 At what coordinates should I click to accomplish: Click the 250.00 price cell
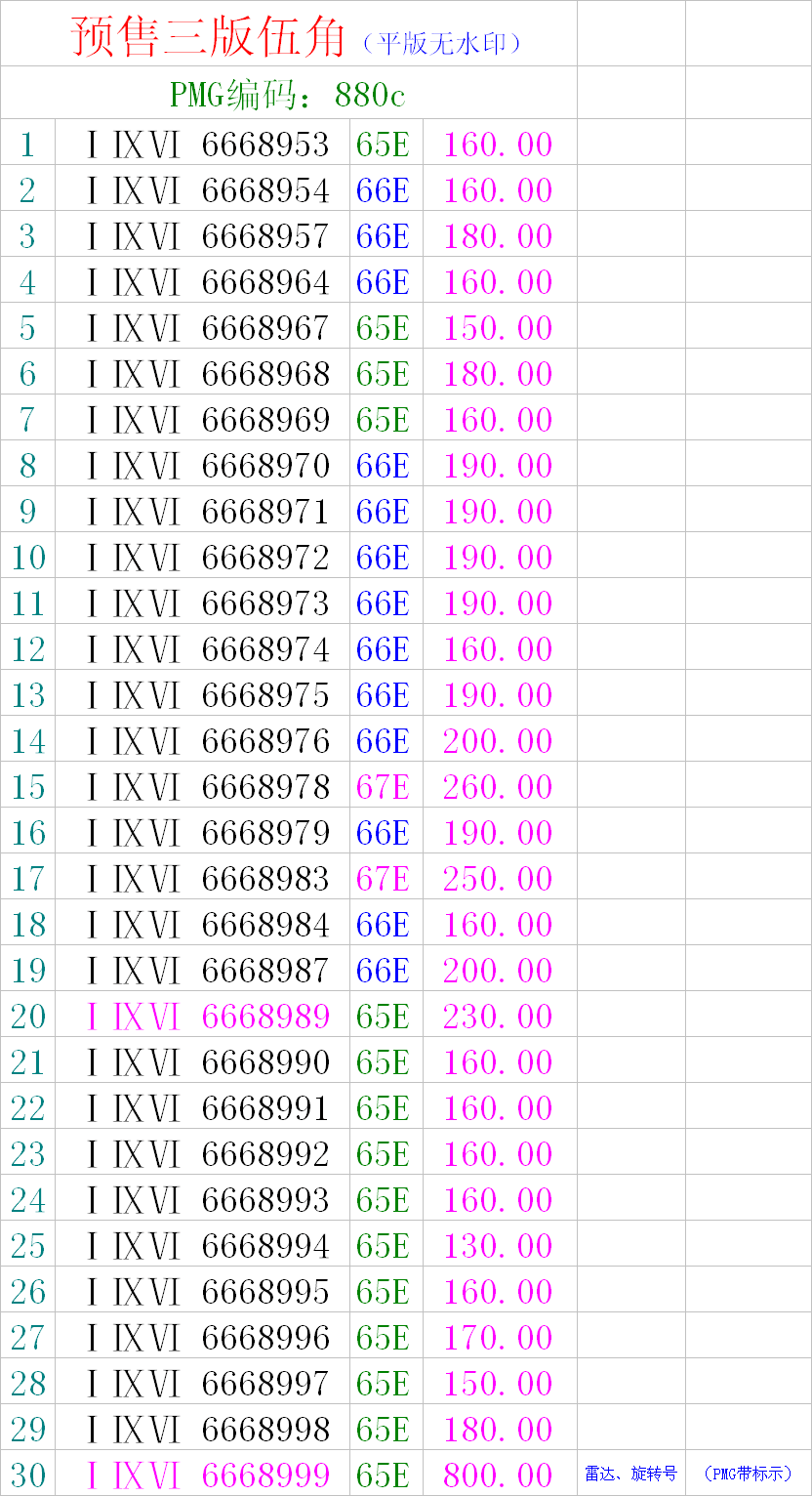click(499, 879)
